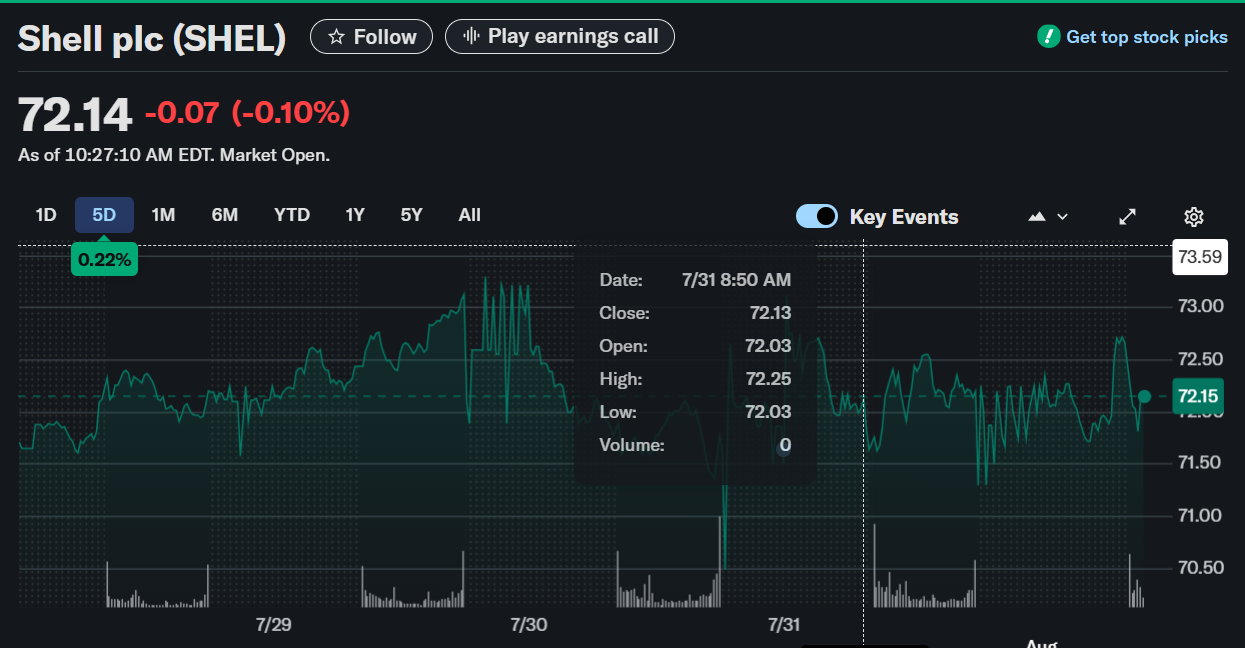This screenshot has width=1245, height=648.
Task: Select the 1D time range
Action: pos(46,215)
